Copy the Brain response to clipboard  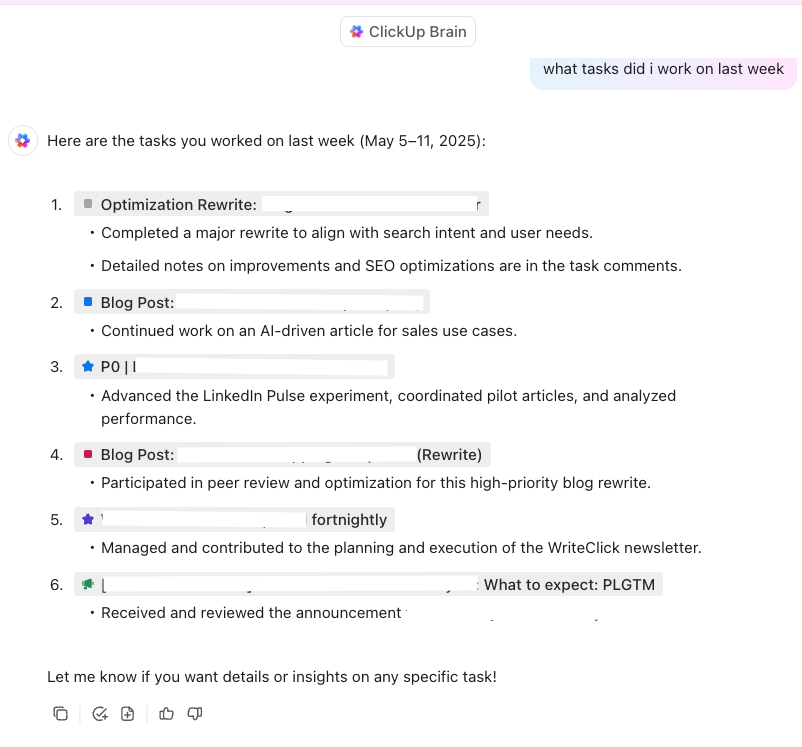60,713
